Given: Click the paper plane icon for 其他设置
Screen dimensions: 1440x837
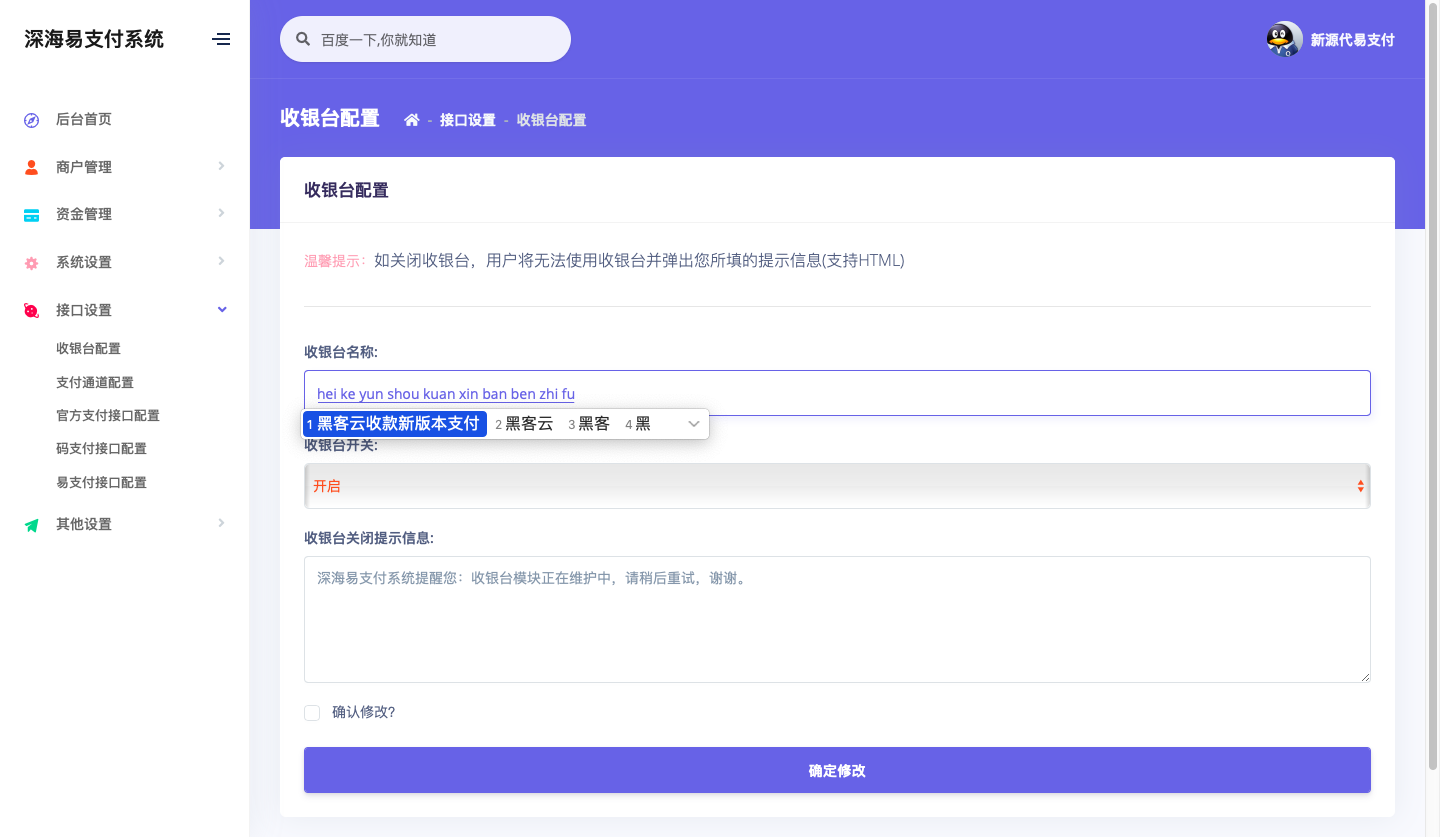Looking at the screenshot, I should click(31, 525).
